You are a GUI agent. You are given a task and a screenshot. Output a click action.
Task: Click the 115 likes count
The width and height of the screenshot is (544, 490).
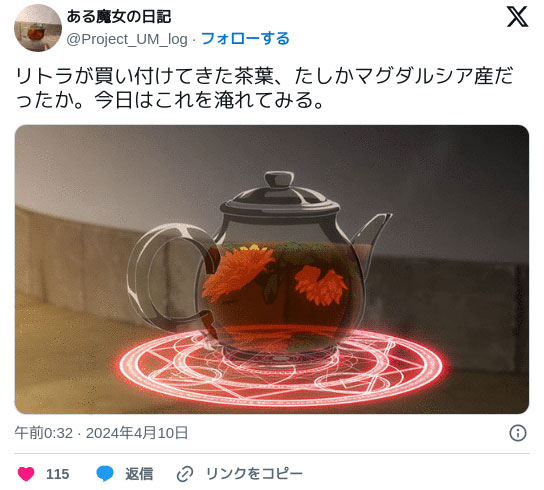click(x=58, y=474)
